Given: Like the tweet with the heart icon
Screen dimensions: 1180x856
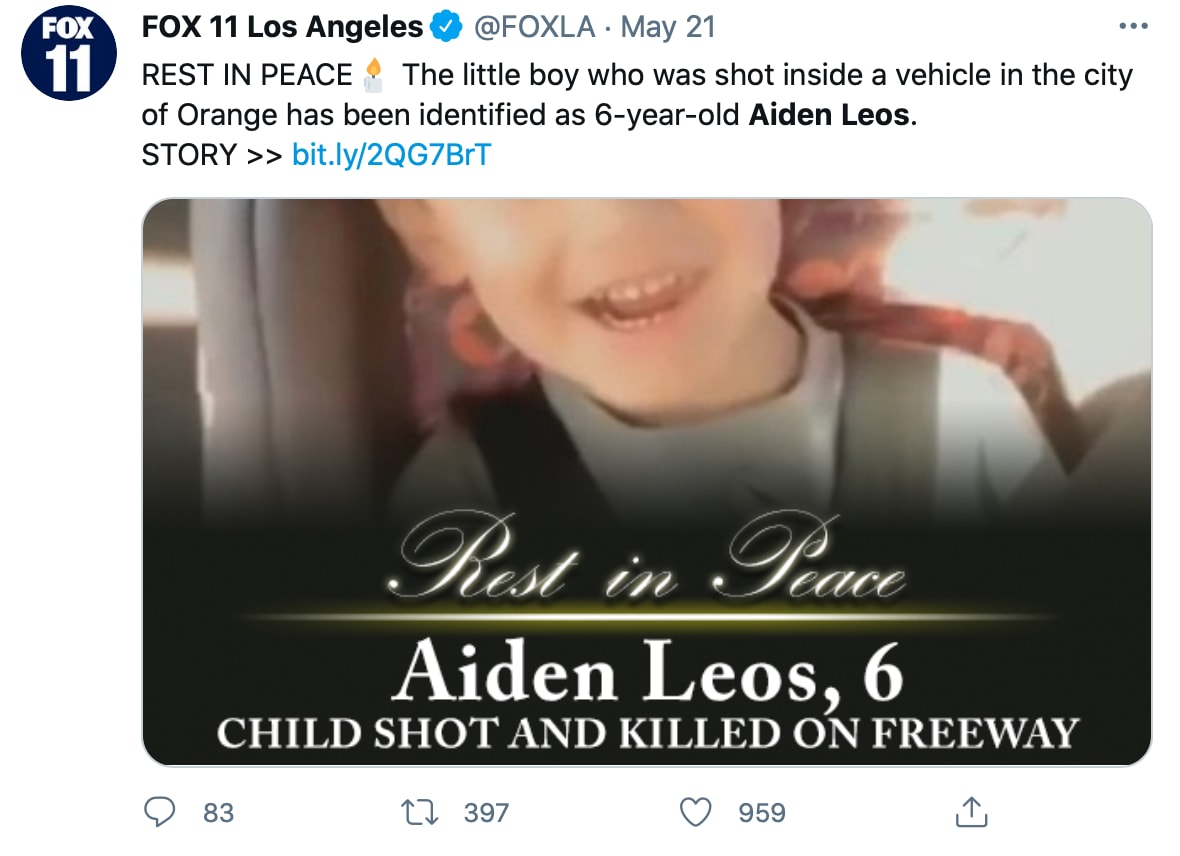Looking at the screenshot, I should click(x=695, y=812).
